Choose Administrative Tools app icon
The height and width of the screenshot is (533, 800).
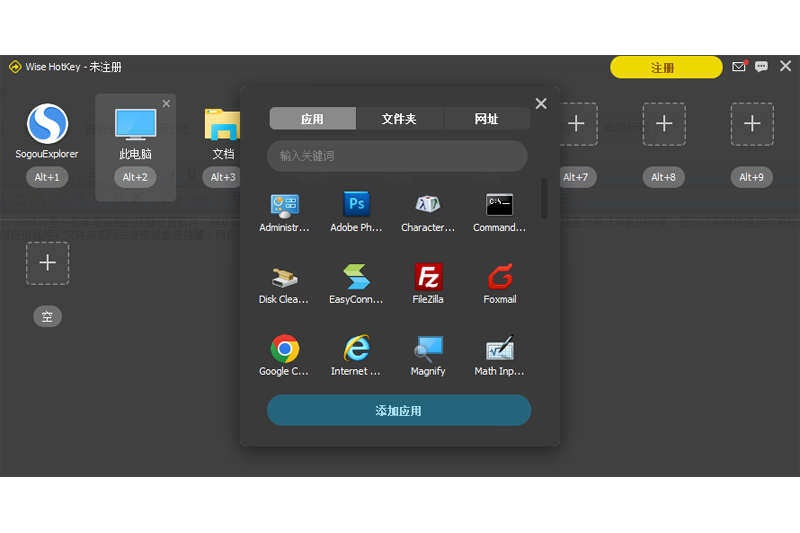[x=284, y=206]
